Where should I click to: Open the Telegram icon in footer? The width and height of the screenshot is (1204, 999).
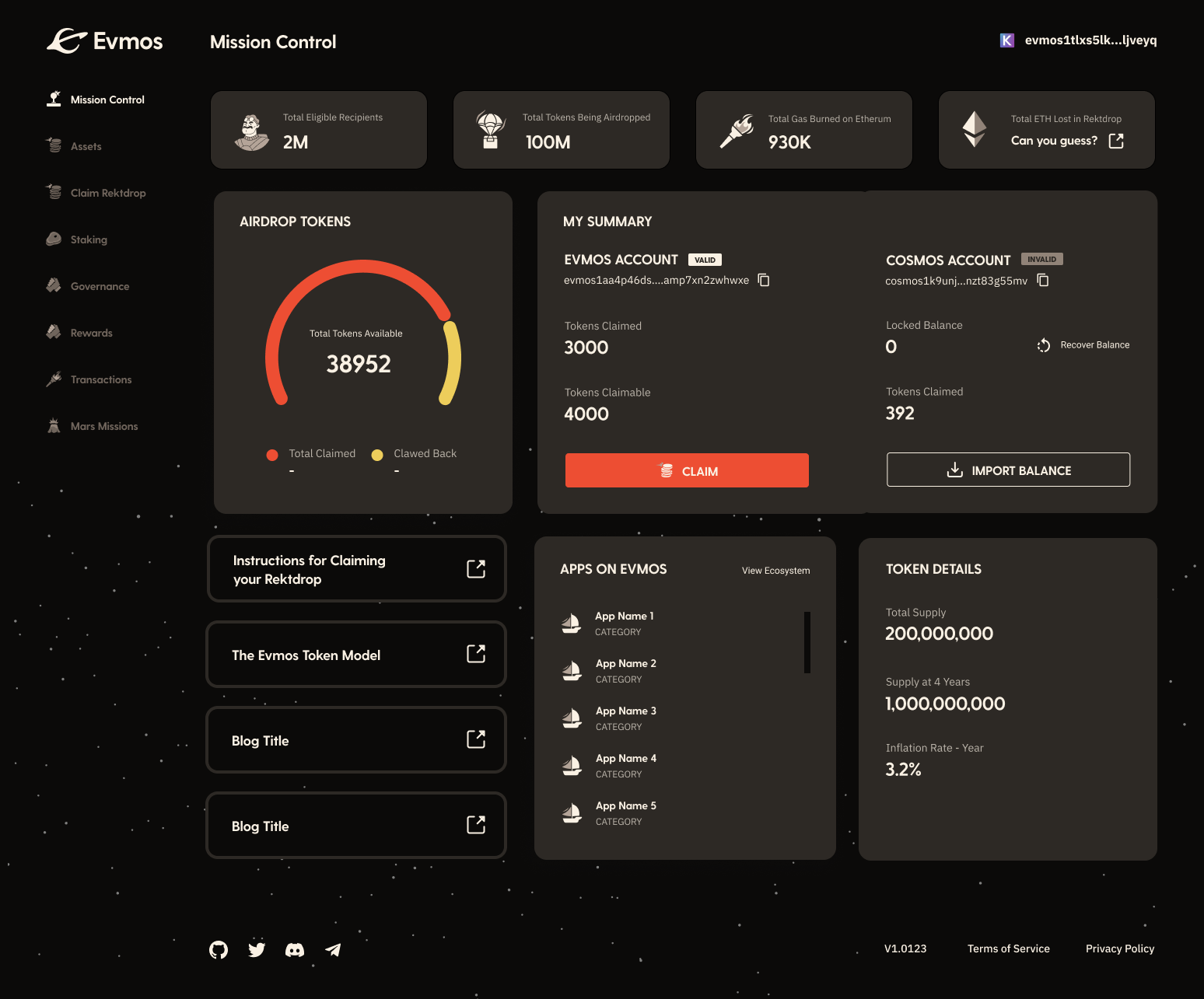pyautogui.click(x=333, y=949)
